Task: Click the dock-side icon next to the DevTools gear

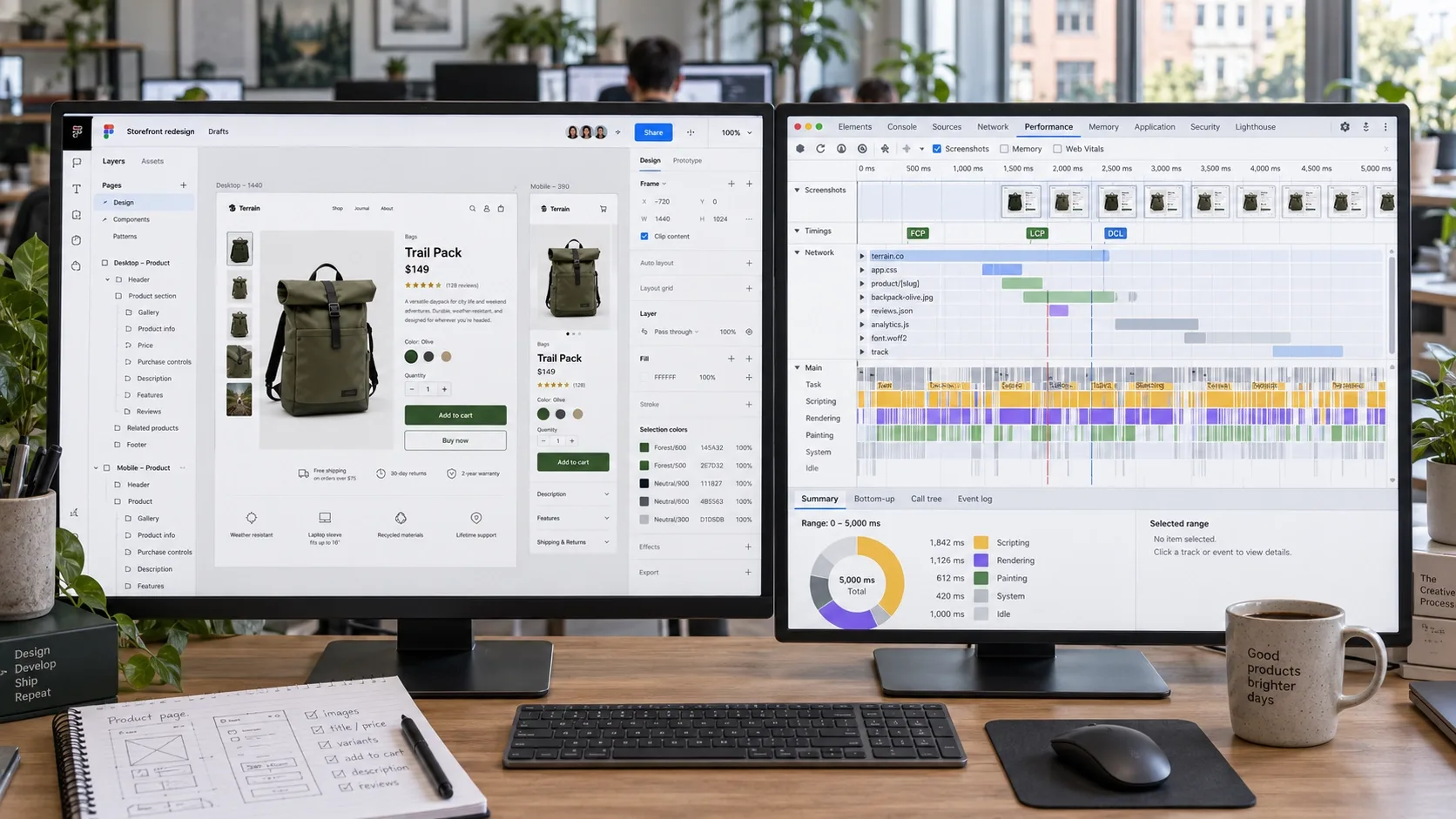Action: [x=1365, y=127]
